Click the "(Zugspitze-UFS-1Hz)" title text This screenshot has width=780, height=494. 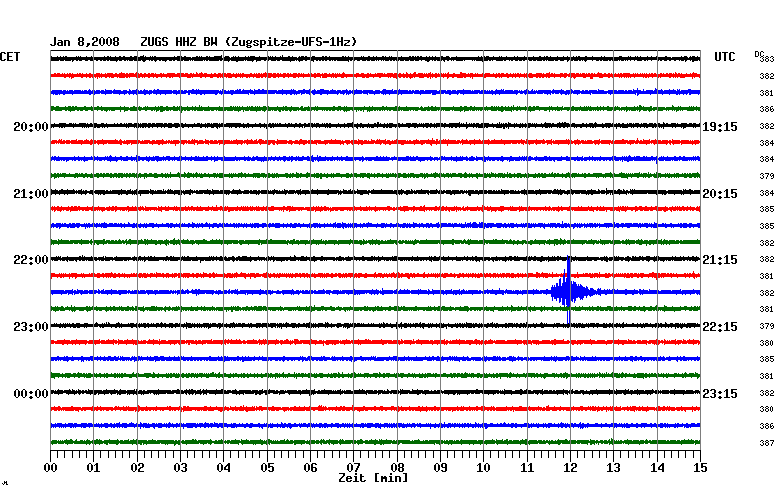pos(291,42)
